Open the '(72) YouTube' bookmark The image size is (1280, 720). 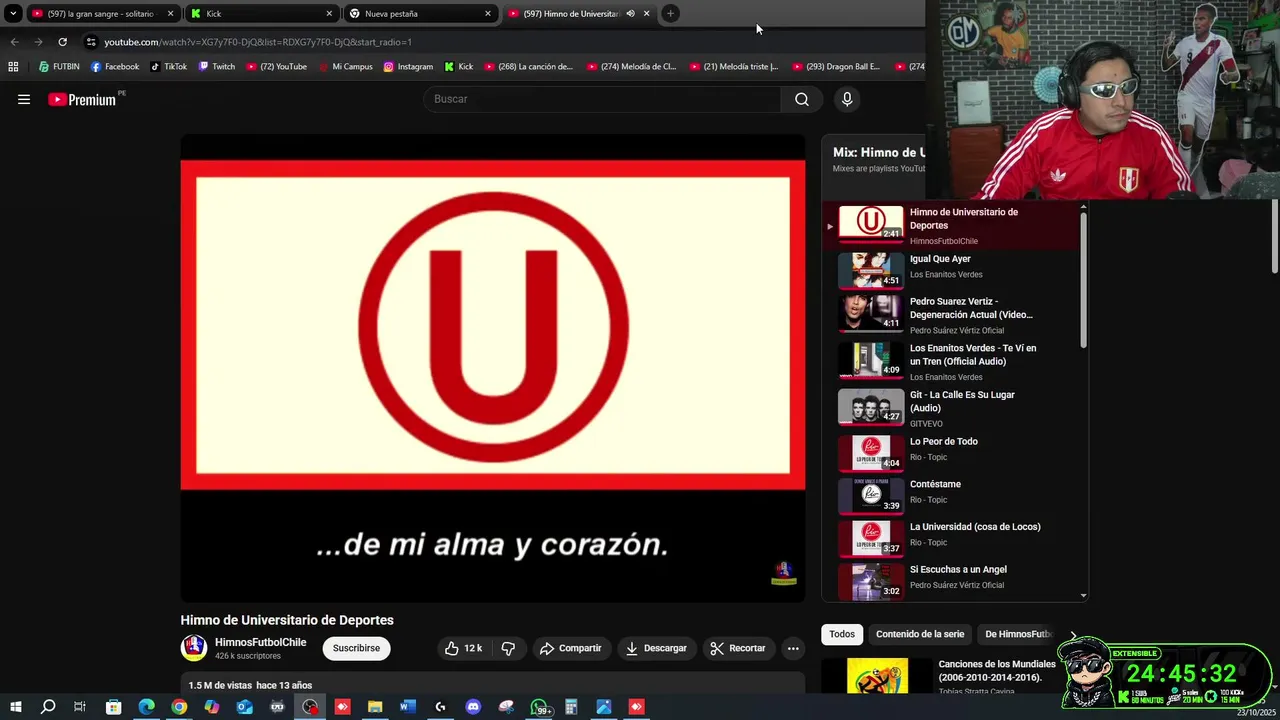tap(276, 67)
